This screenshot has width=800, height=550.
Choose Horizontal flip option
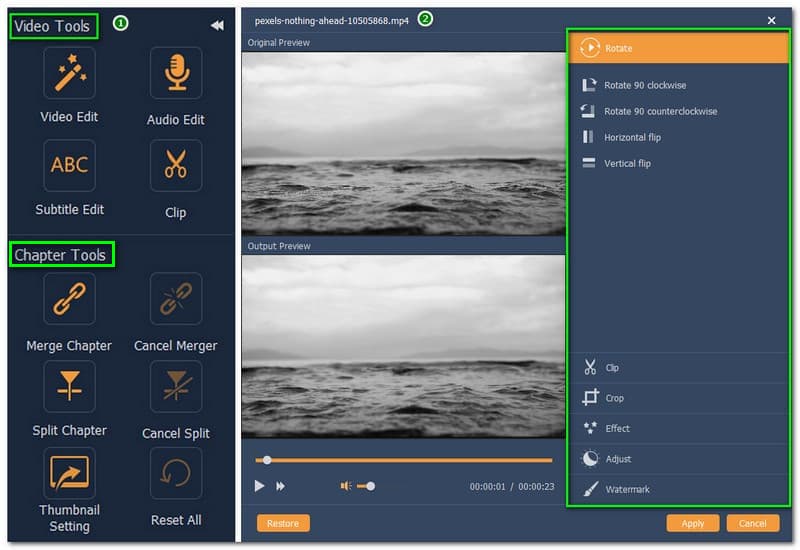pos(632,137)
